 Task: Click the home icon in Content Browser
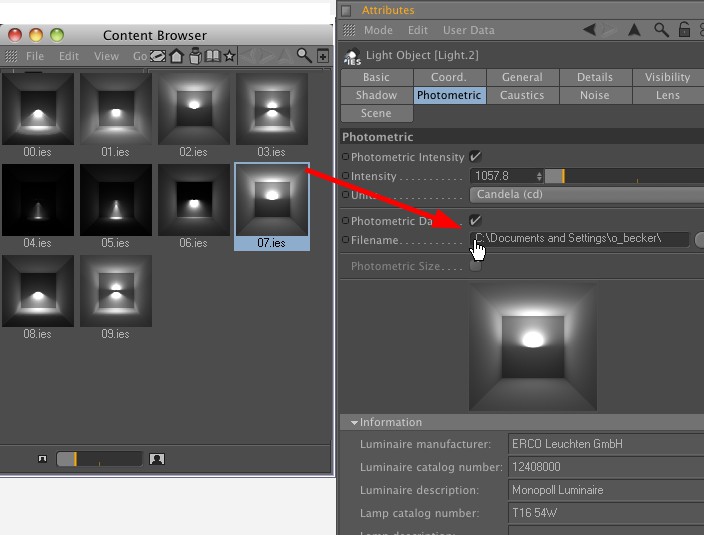click(177, 56)
